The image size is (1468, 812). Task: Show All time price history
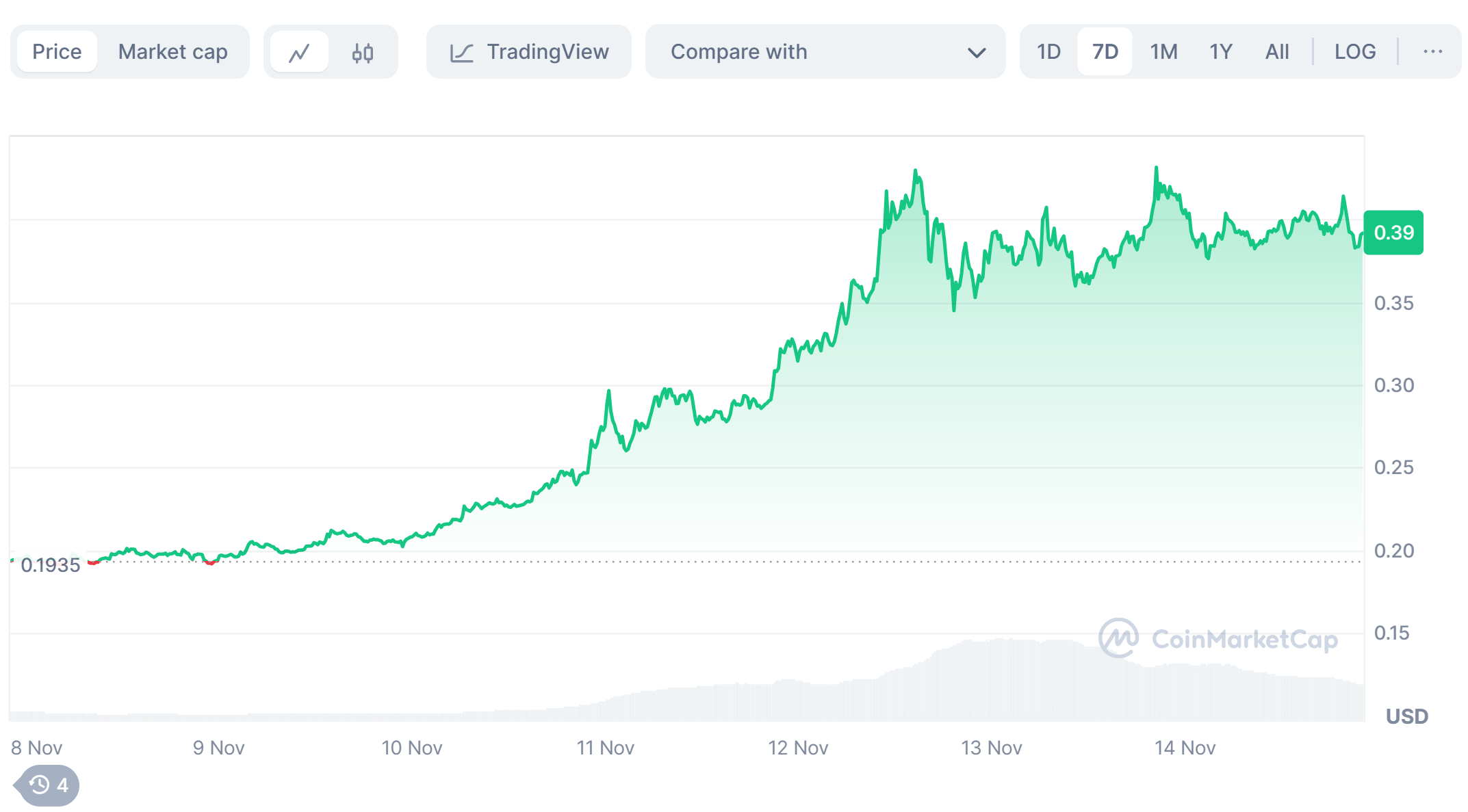coord(1276,52)
